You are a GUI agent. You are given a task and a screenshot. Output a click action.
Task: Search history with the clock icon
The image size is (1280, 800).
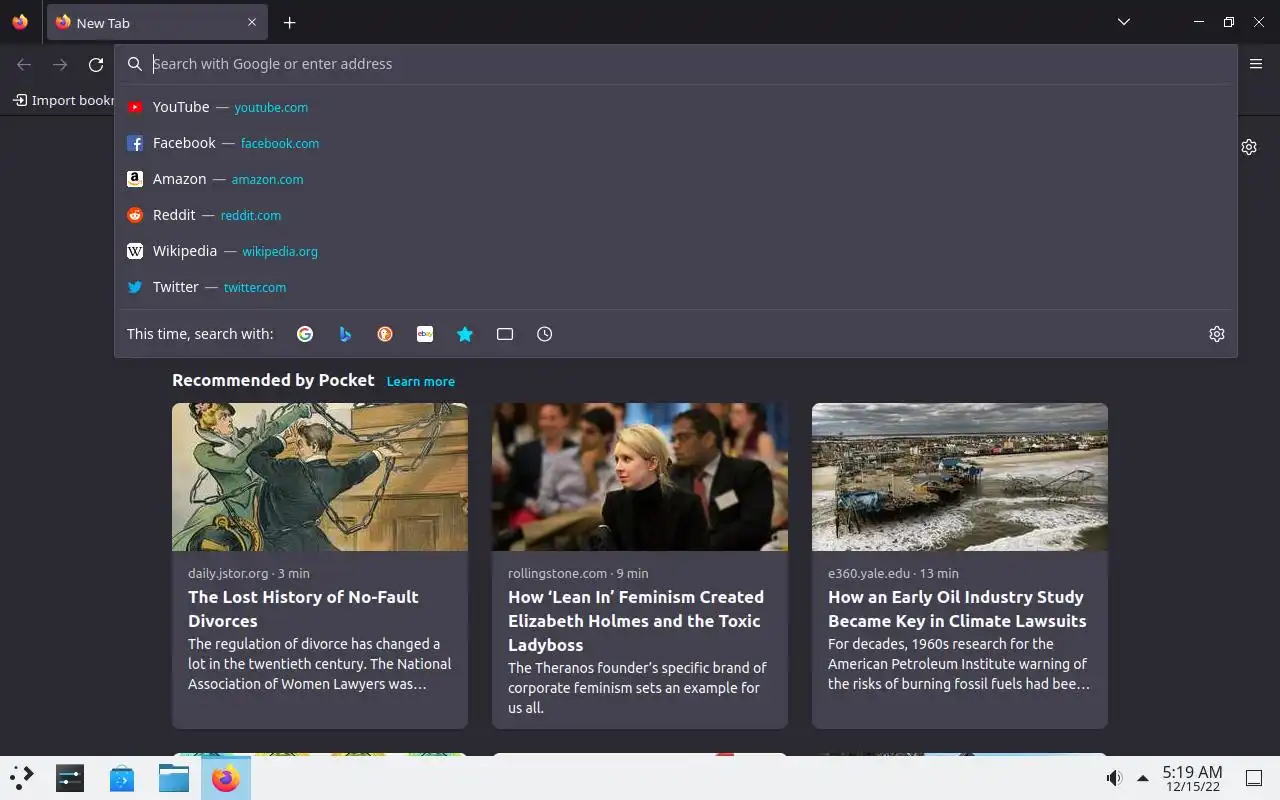[x=545, y=334]
